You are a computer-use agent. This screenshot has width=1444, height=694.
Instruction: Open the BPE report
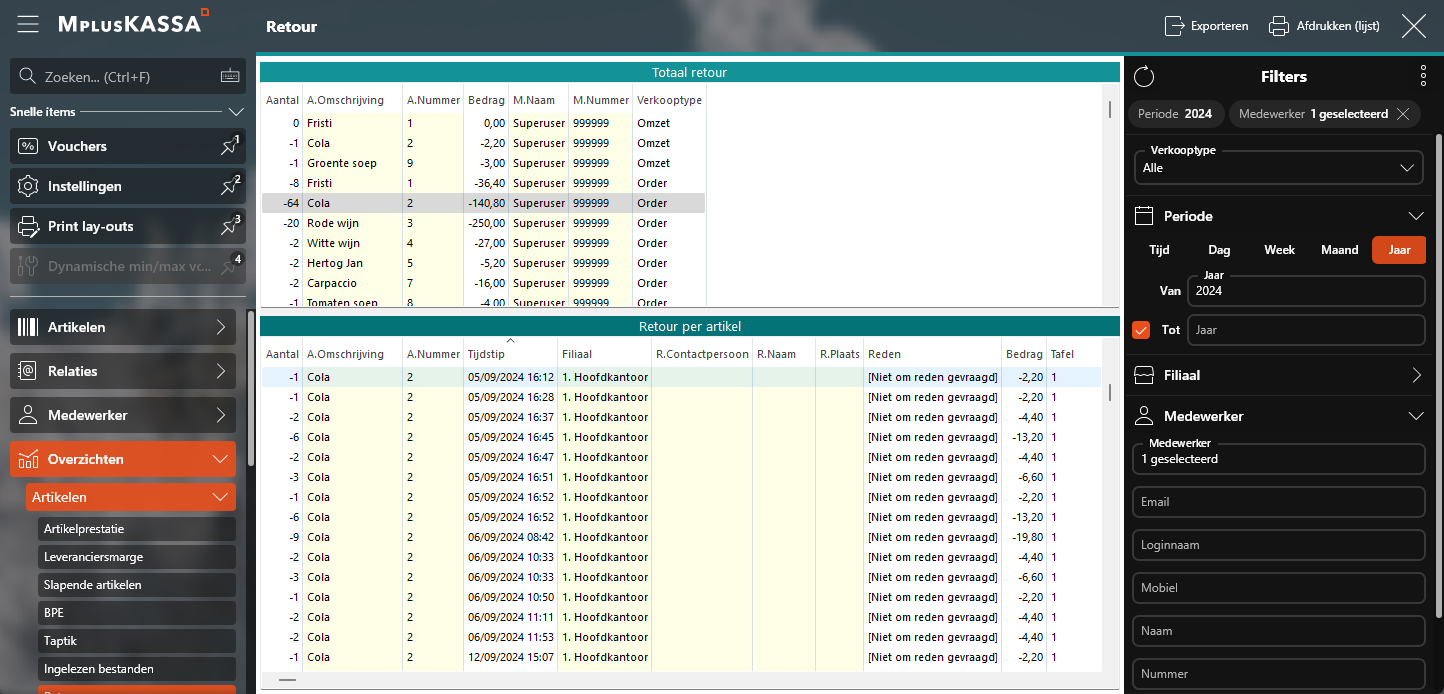tap(137, 613)
